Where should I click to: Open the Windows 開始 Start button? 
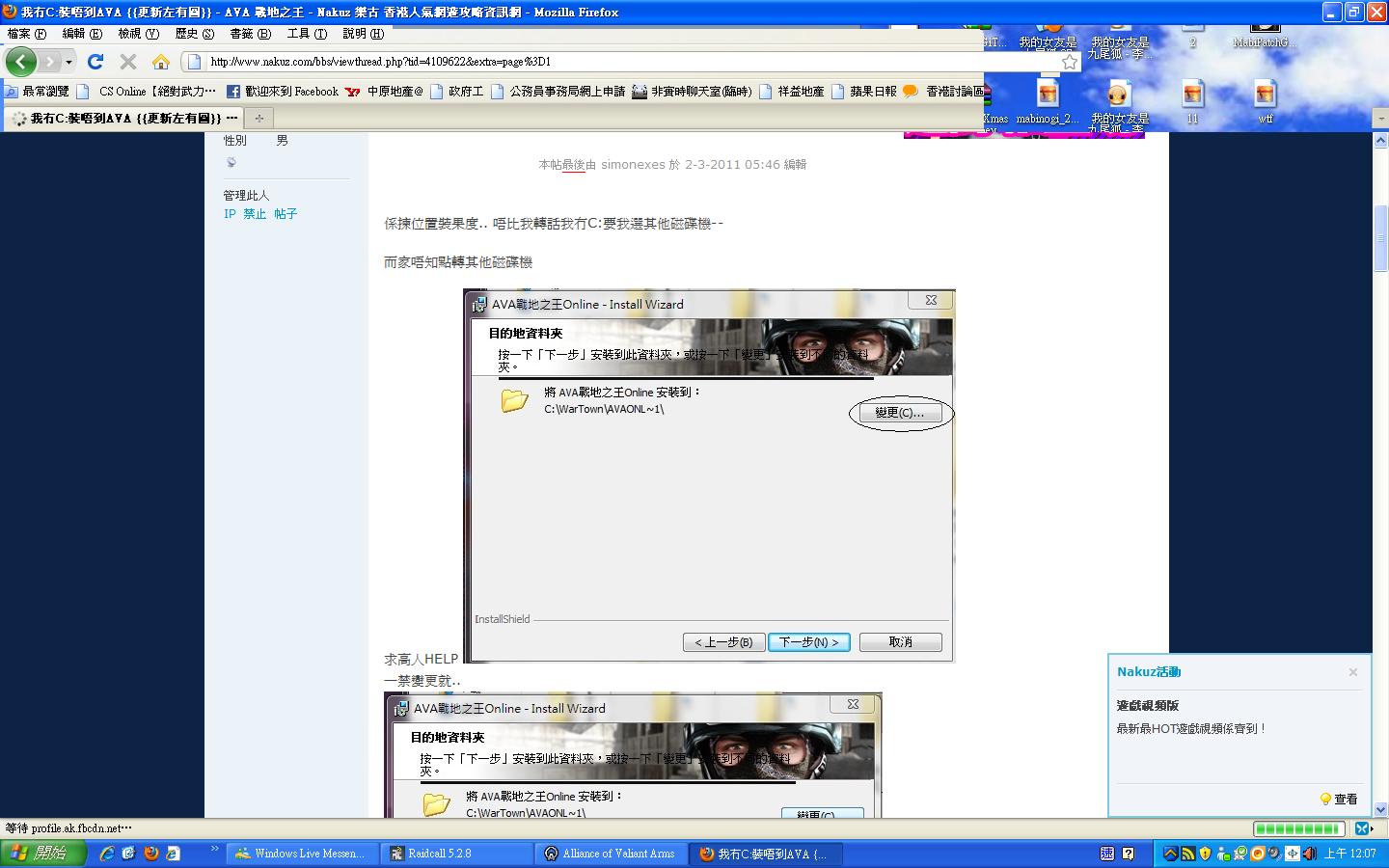pyautogui.click(x=43, y=854)
